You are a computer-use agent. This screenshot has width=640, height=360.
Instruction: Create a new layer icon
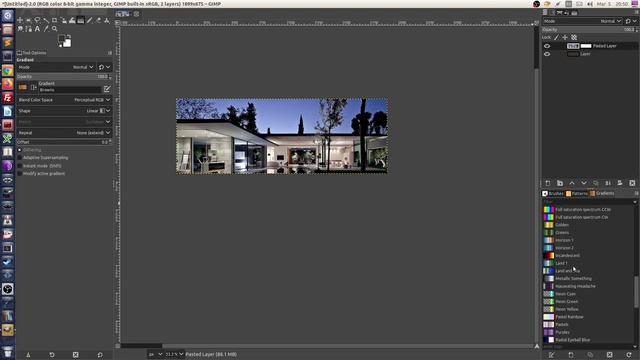pyautogui.click(x=548, y=183)
